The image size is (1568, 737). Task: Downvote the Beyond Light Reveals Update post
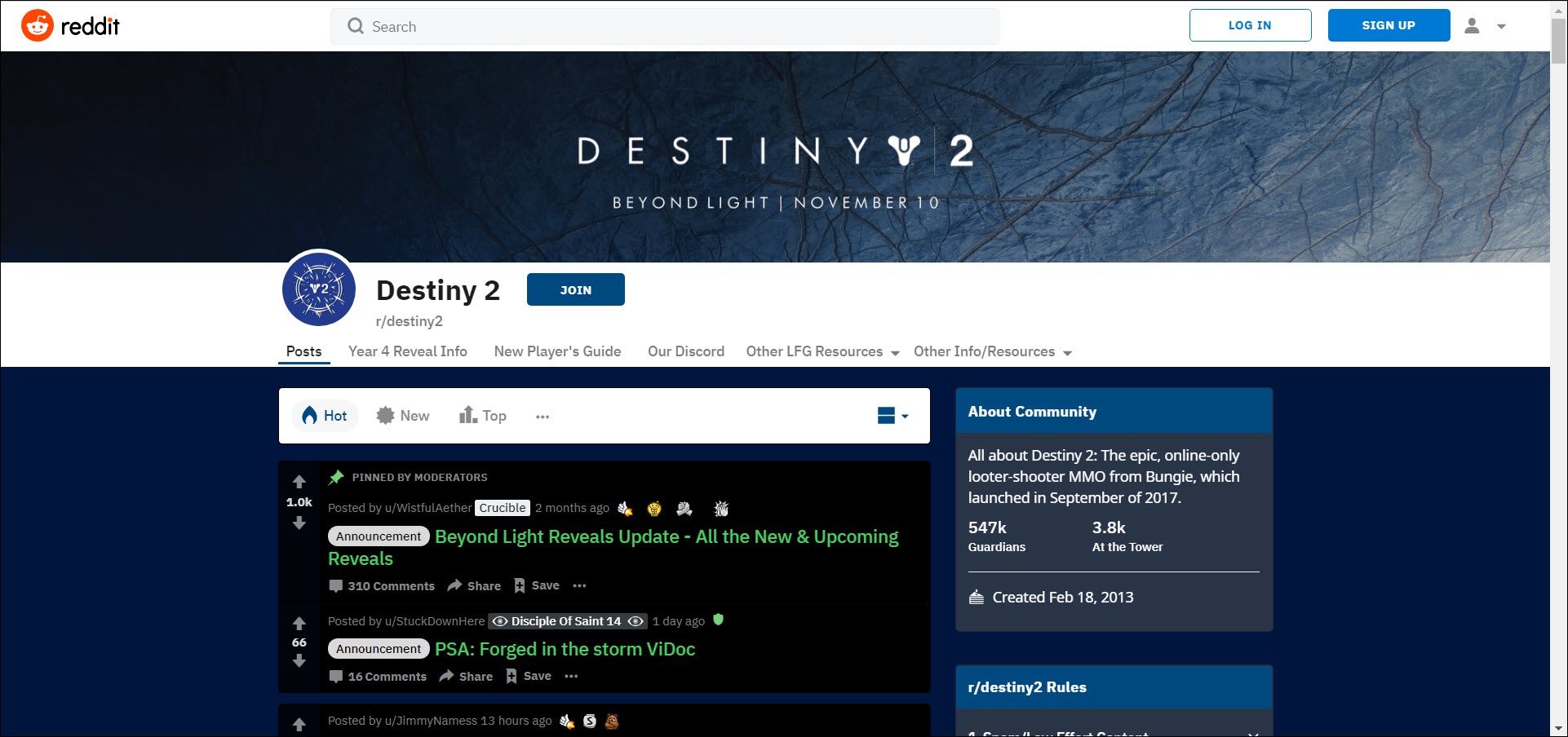click(299, 523)
